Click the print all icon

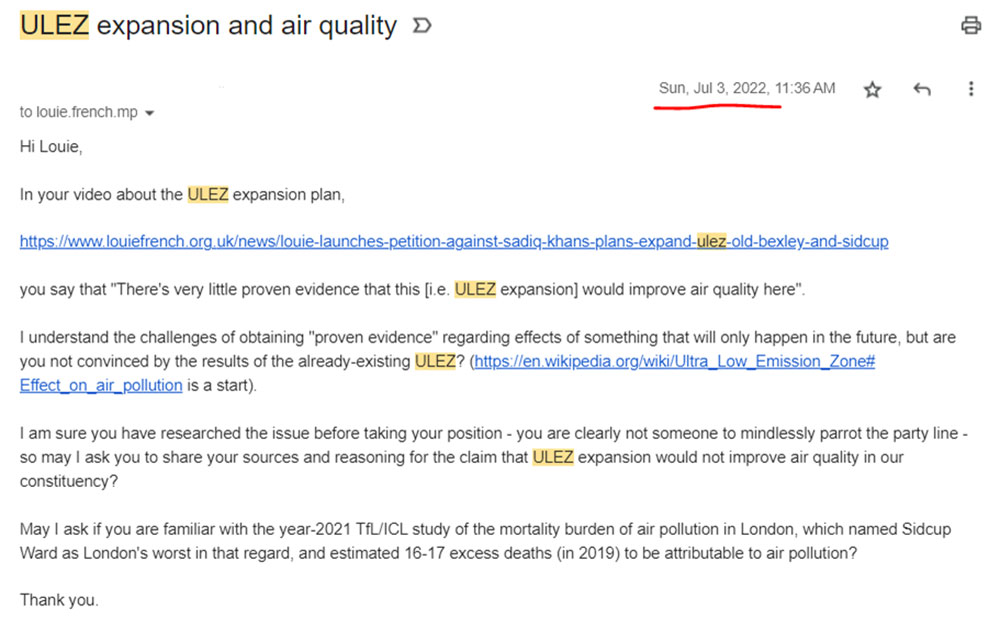coord(970,26)
